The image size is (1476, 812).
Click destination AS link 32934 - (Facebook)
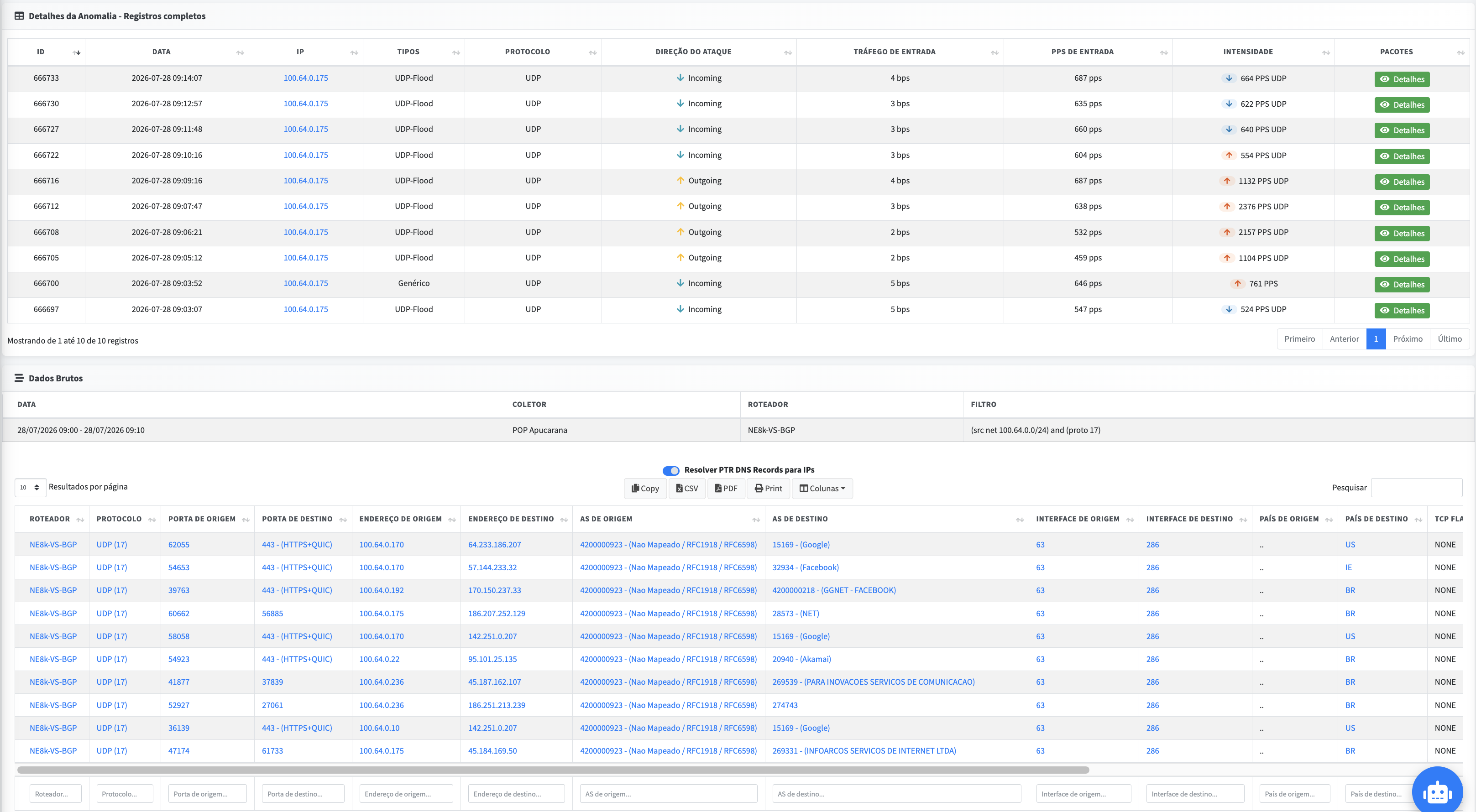[x=805, y=567]
